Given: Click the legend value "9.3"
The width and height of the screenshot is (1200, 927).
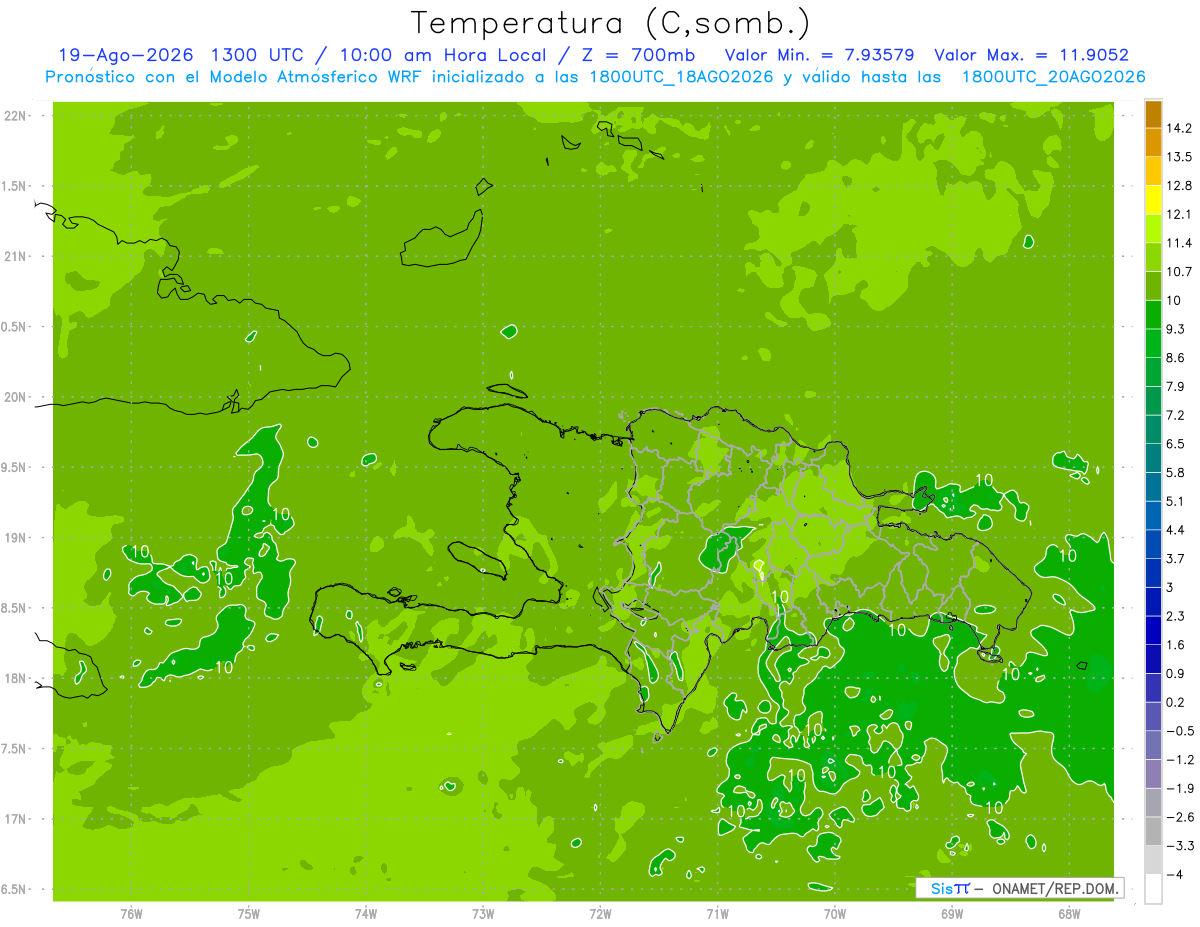Looking at the screenshot, I should (x=1176, y=329).
